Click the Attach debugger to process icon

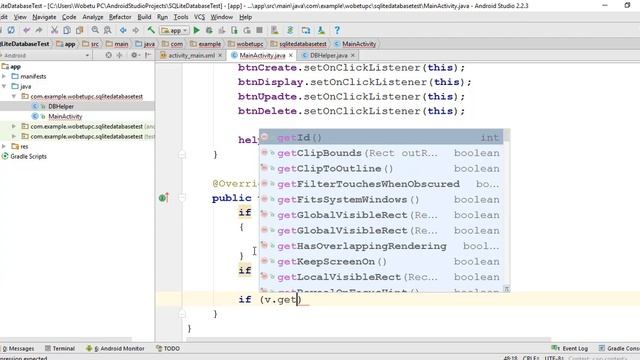pos(234,30)
